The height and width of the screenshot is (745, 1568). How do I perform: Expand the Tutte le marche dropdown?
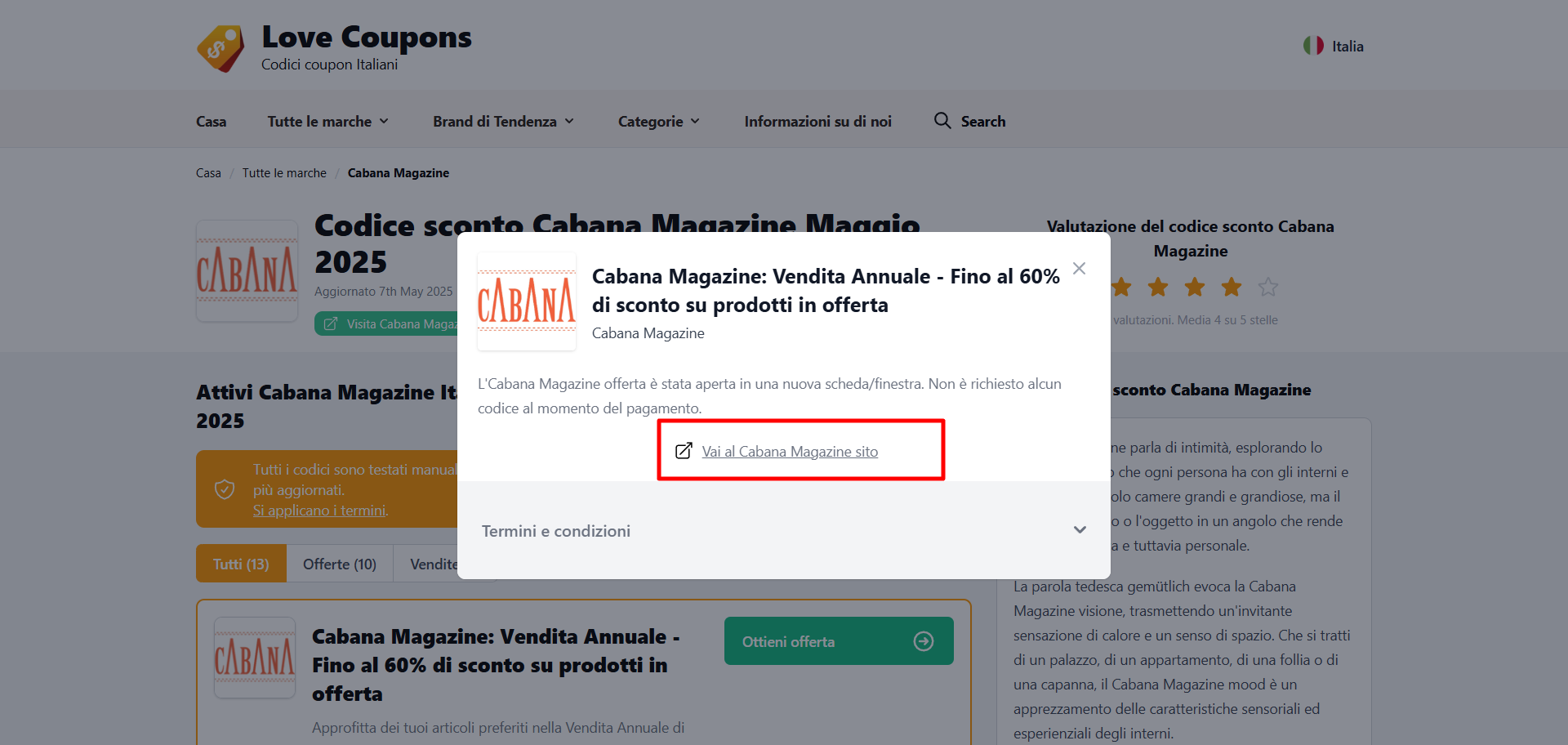[x=328, y=121]
